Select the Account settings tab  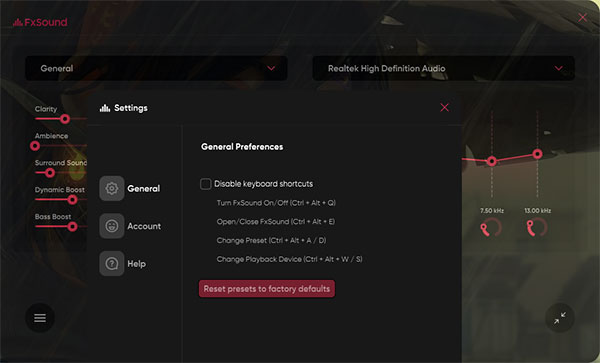pyautogui.click(x=144, y=226)
